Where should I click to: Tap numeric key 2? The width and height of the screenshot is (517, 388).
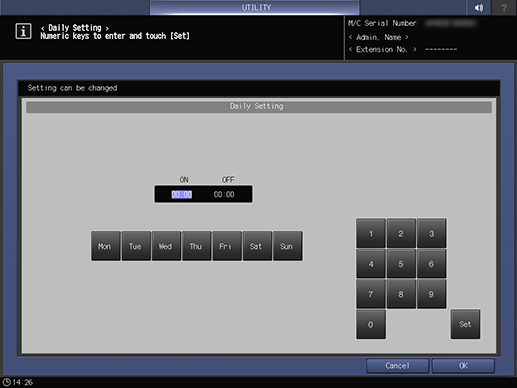401,233
